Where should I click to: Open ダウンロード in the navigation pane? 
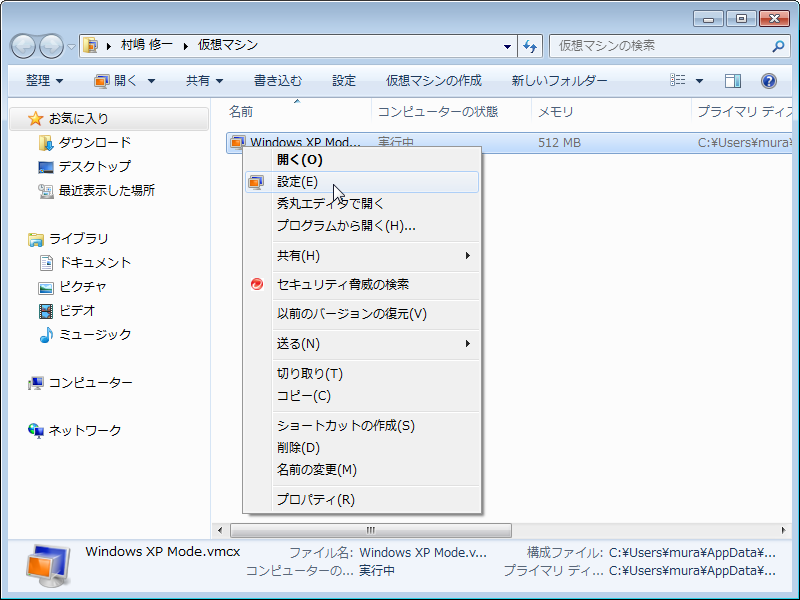click(95, 143)
